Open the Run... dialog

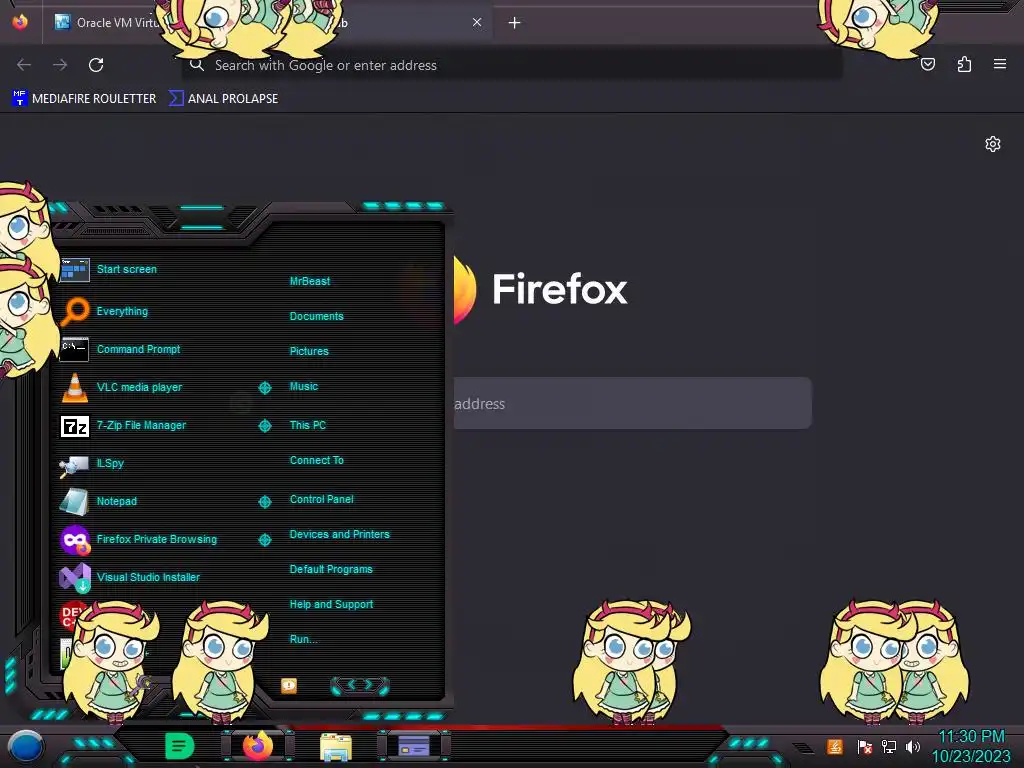304,639
